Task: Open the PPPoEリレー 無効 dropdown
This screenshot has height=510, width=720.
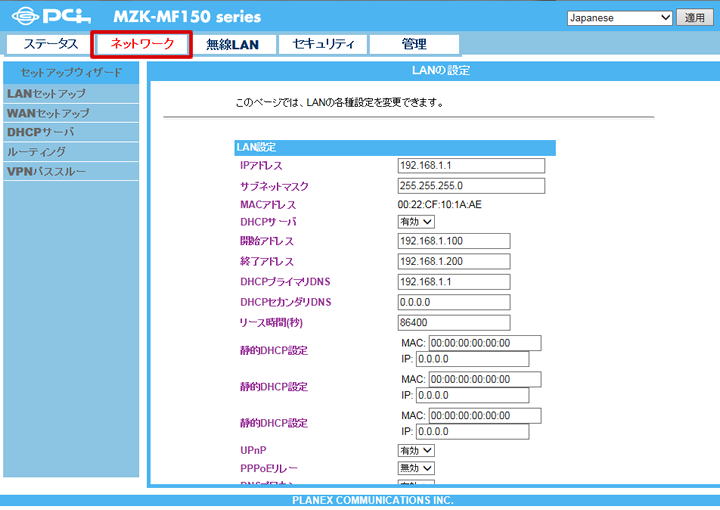Action: point(416,468)
